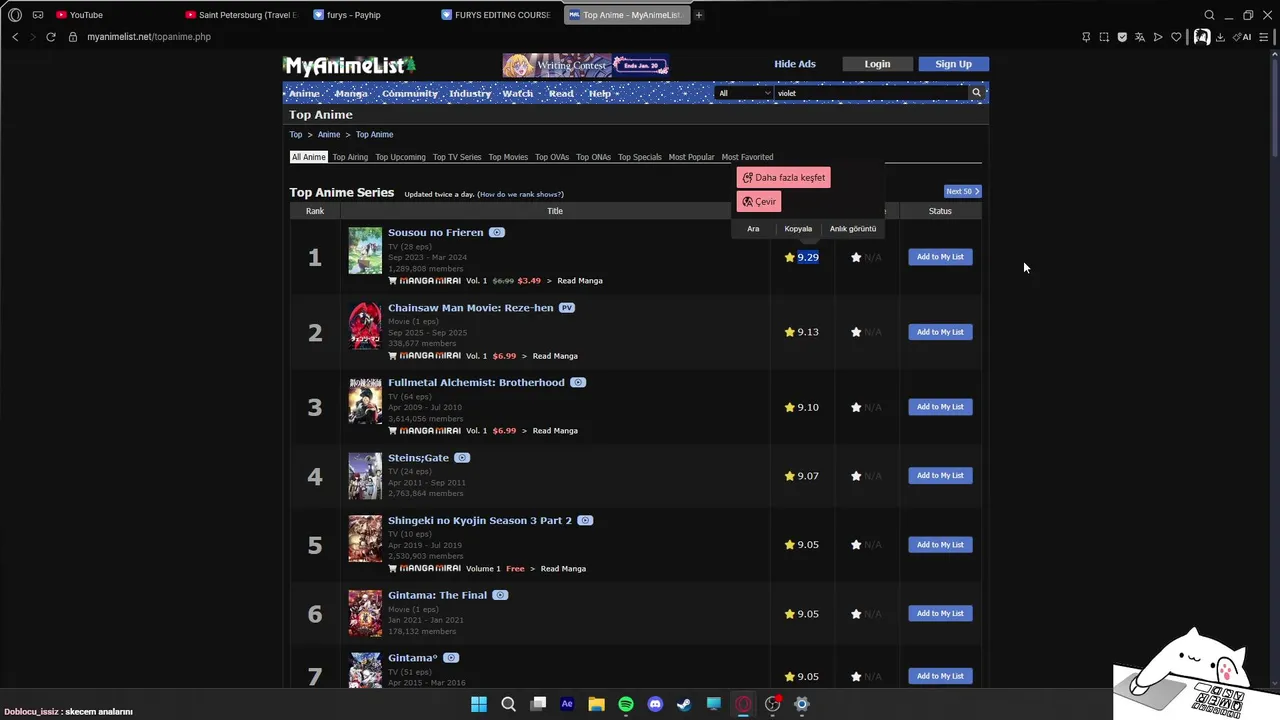Open the translate page icon
The width and height of the screenshot is (1280, 720).
click(x=1140, y=37)
